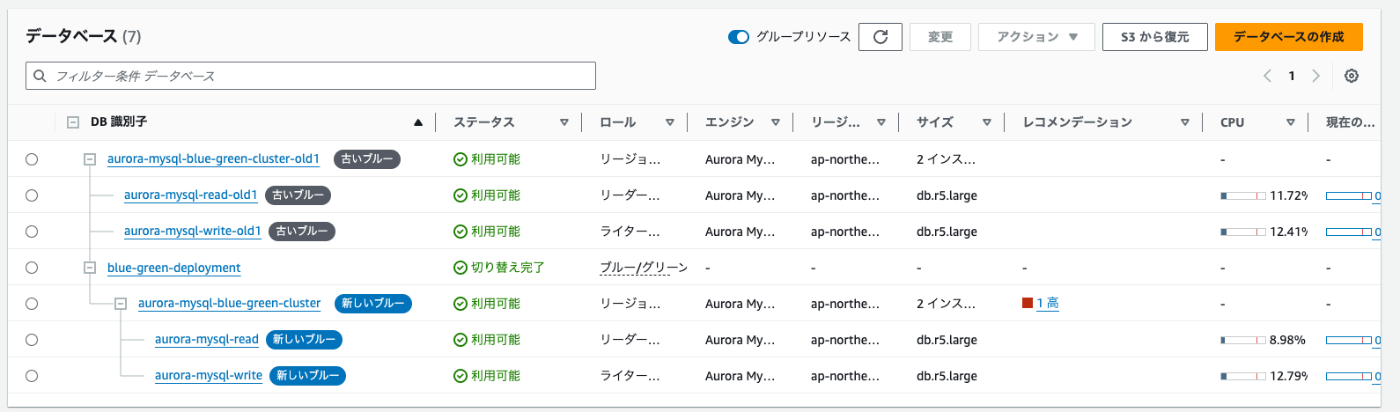The height and width of the screenshot is (412, 1400).
Task: Open aurora-mysql-blue-green-cluster-old1 link
Action: tap(214, 159)
